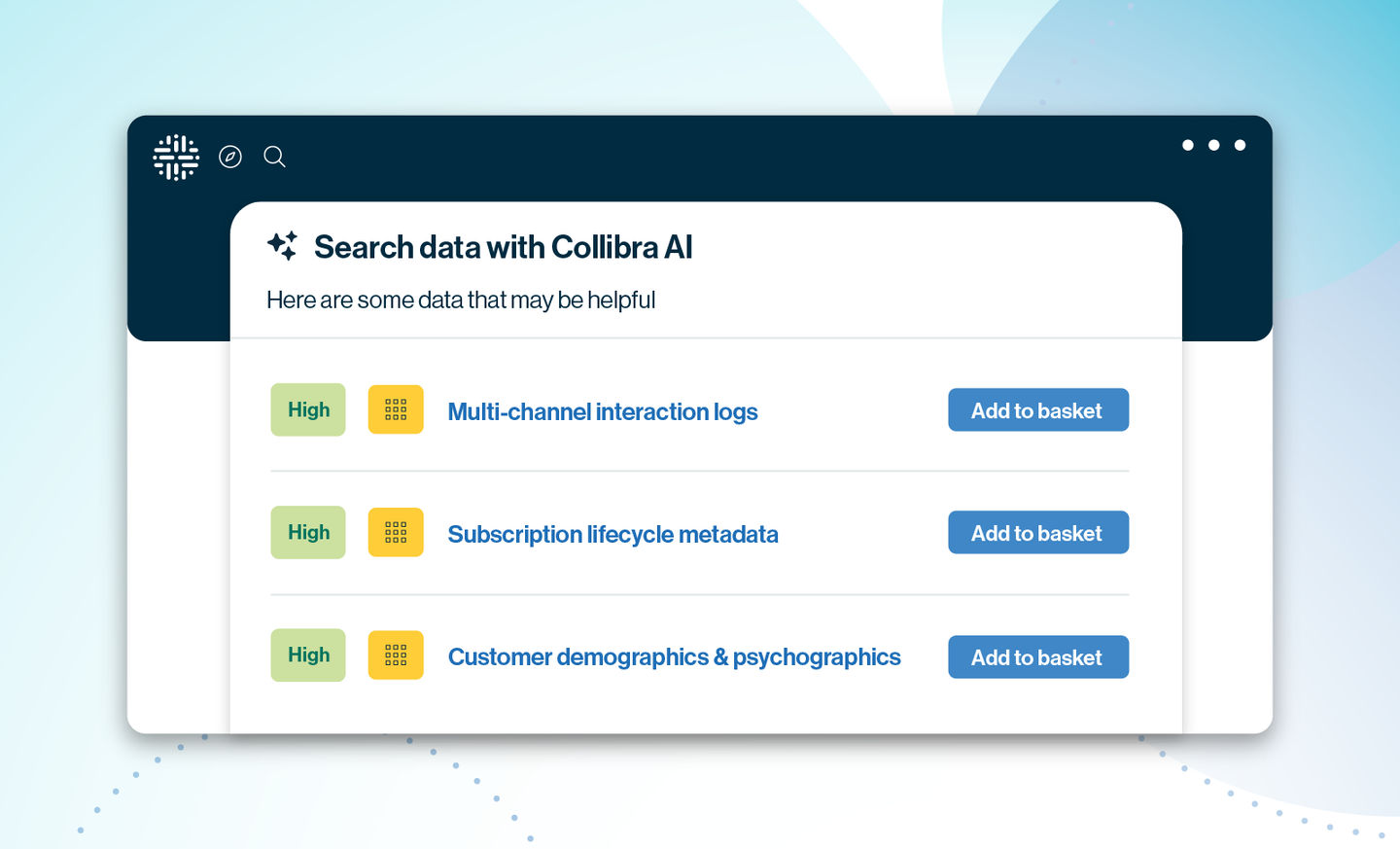Open the Subscription lifecycle metadata link
The image size is (1400, 849).
pyautogui.click(x=612, y=534)
